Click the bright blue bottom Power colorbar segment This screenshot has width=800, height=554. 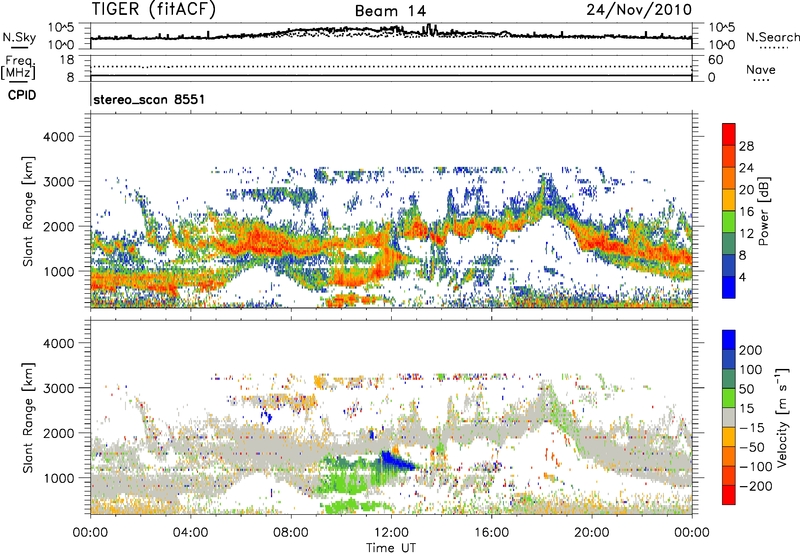click(x=729, y=287)
